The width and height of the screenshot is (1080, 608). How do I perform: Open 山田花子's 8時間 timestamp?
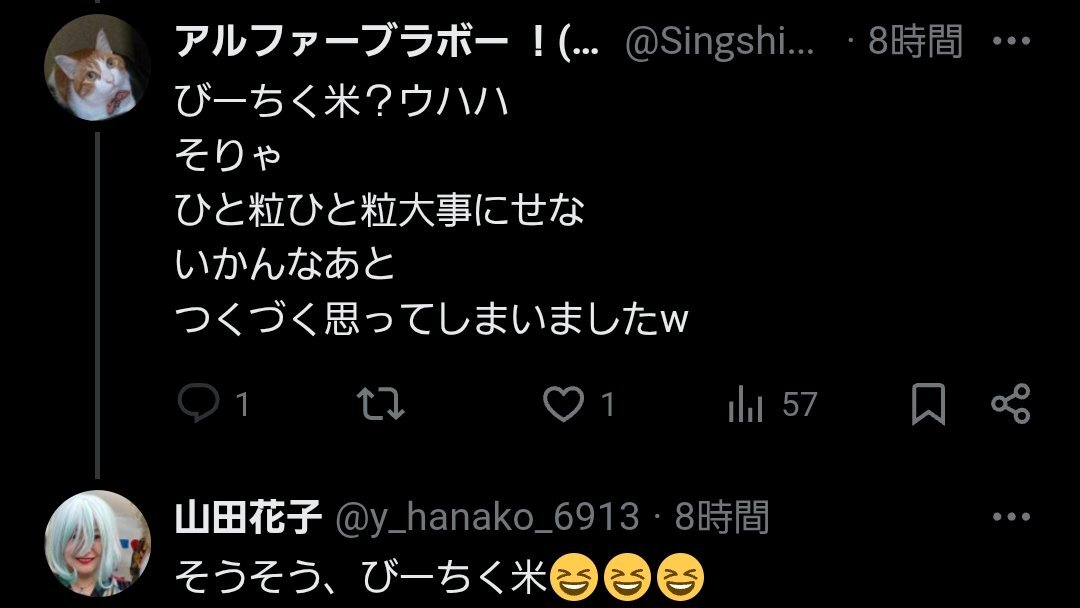pos(721,516)
